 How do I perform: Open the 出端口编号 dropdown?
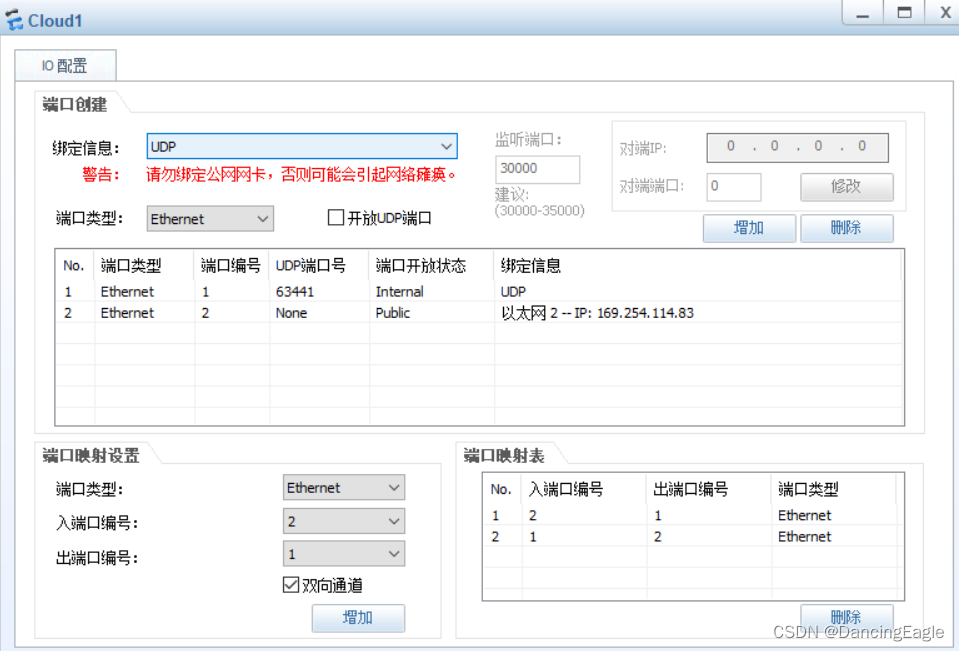point(343,554)
